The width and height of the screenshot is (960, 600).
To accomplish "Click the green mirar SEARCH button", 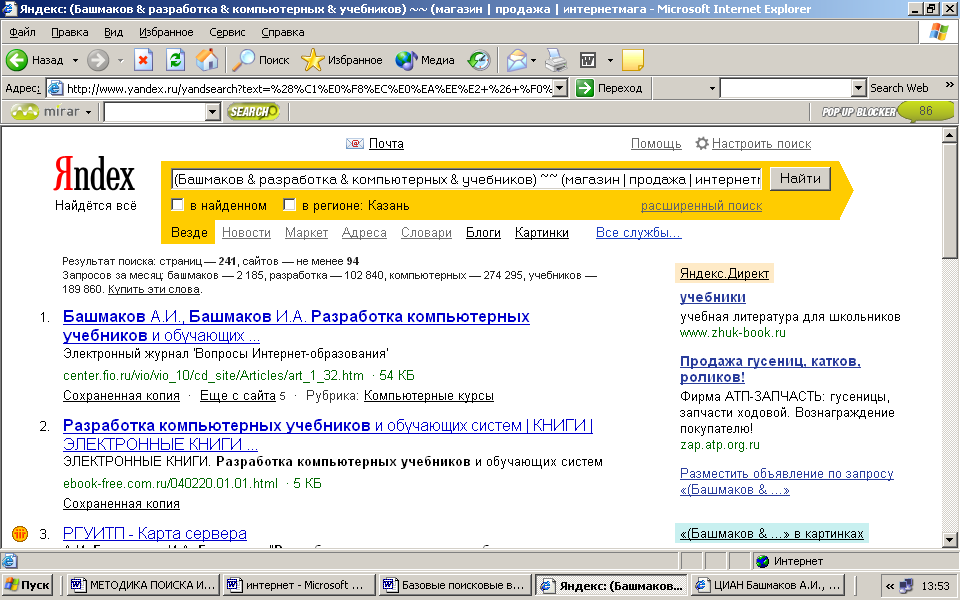I will (253, 111).
